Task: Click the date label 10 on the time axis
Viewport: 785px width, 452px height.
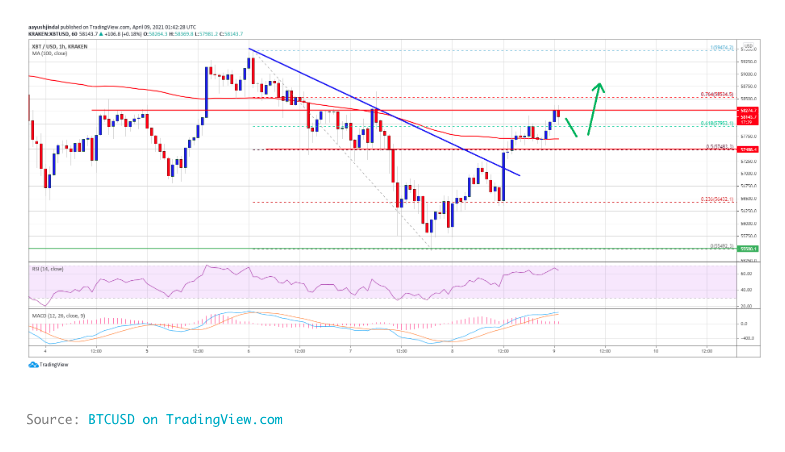Action: point(656,351)
